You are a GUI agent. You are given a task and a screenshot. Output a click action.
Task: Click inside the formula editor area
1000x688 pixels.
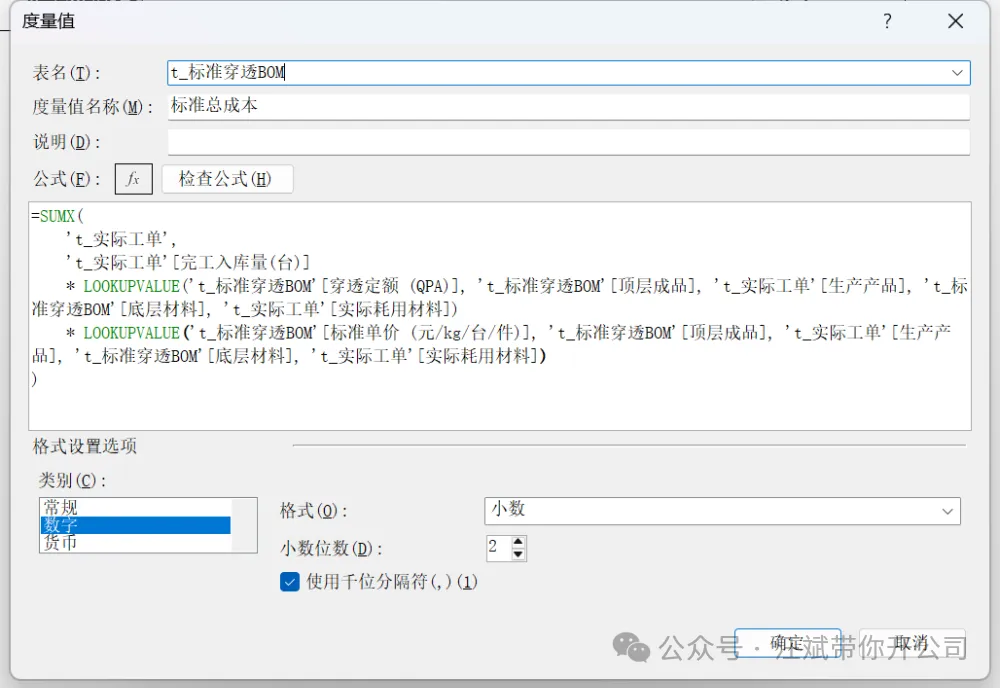pos(499,316)
